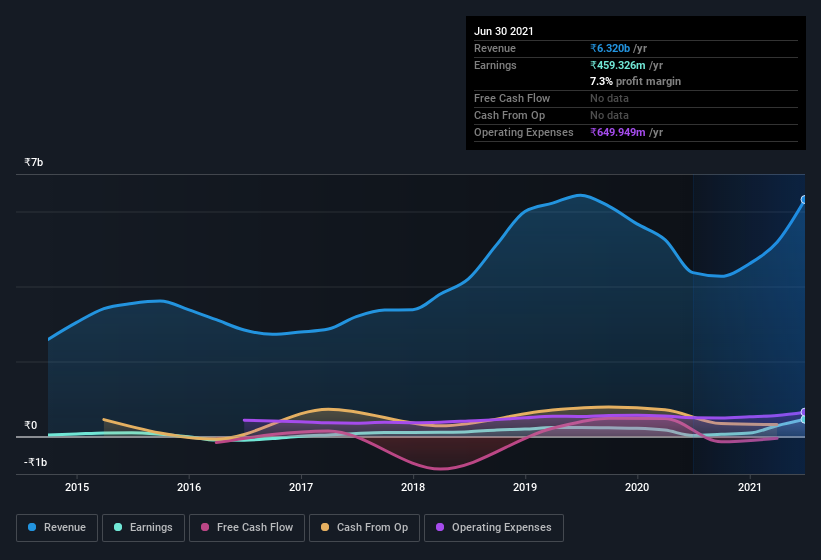Screen dimensions: 821x560
Task: Click the ₹649.949m operating expenses value
Action: 617,132
